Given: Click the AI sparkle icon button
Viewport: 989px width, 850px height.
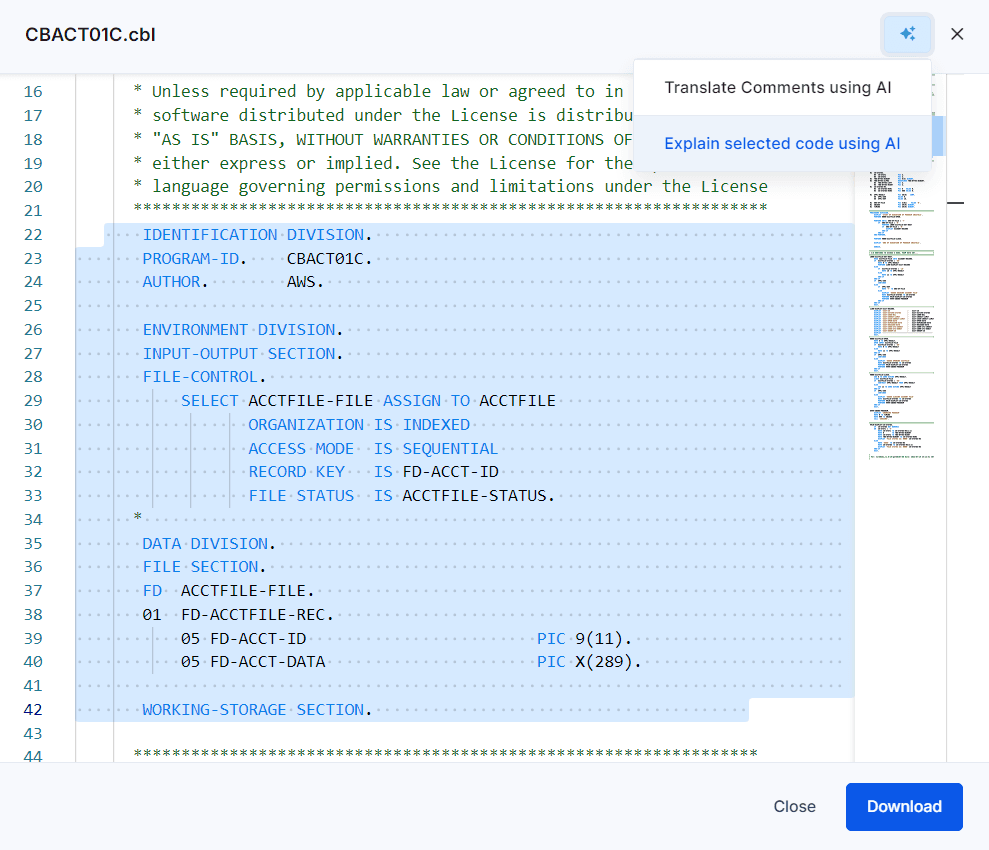Looking at the screenshot, I should 908,34.
